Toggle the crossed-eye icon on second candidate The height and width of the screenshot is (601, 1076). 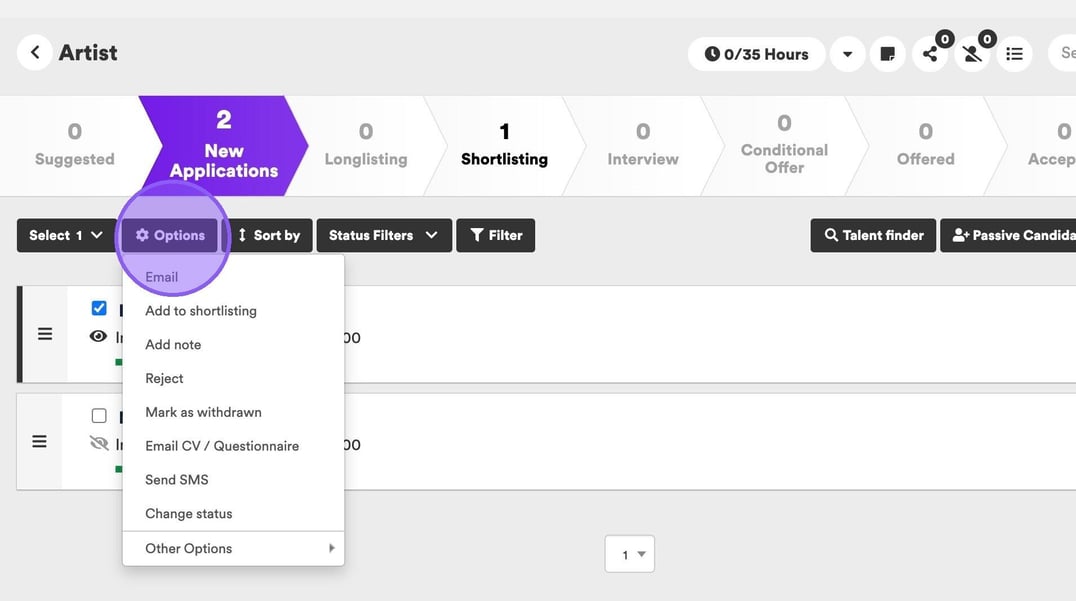coord(98,443)
